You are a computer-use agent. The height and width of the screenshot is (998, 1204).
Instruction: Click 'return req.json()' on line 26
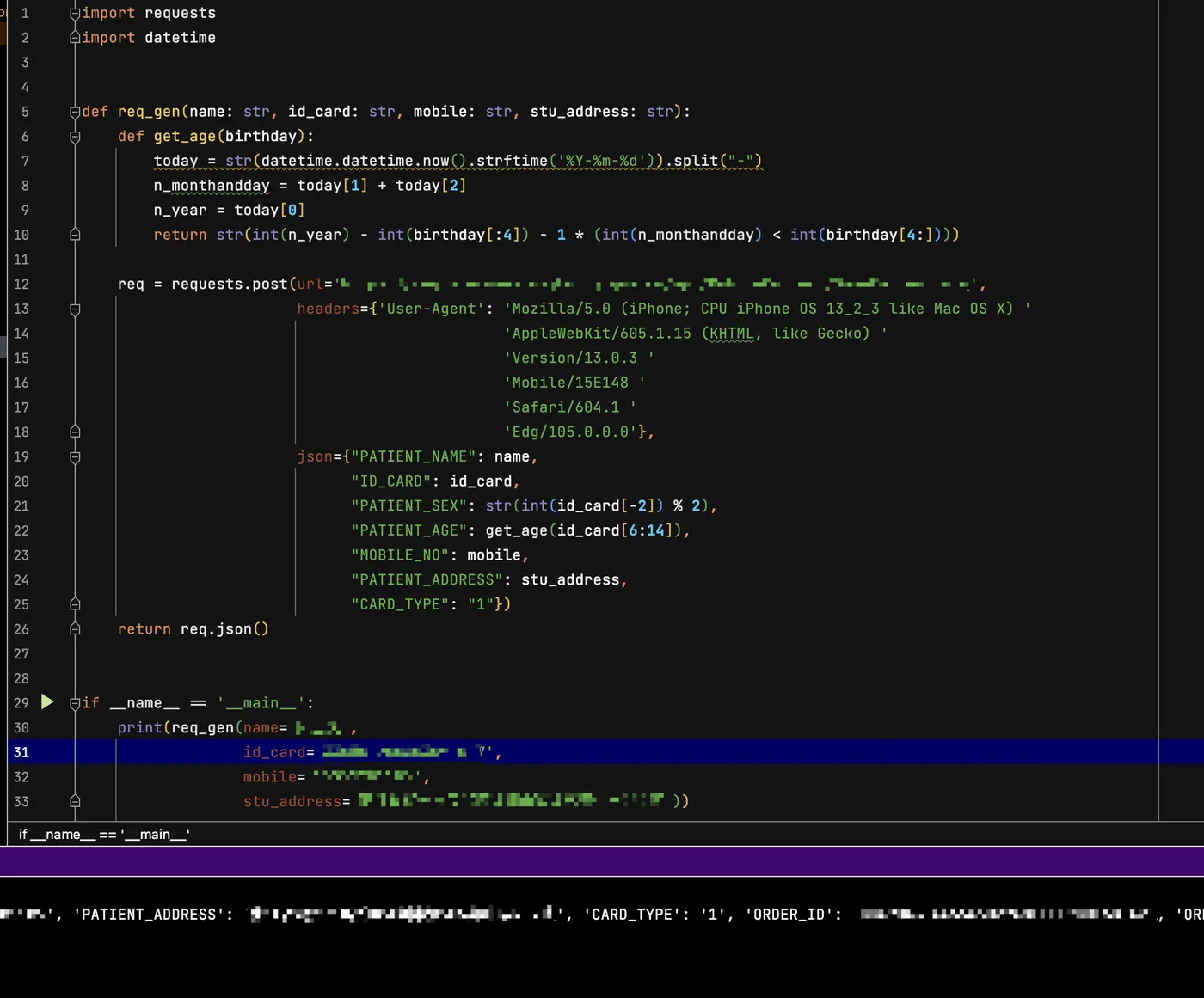[193, 629]
